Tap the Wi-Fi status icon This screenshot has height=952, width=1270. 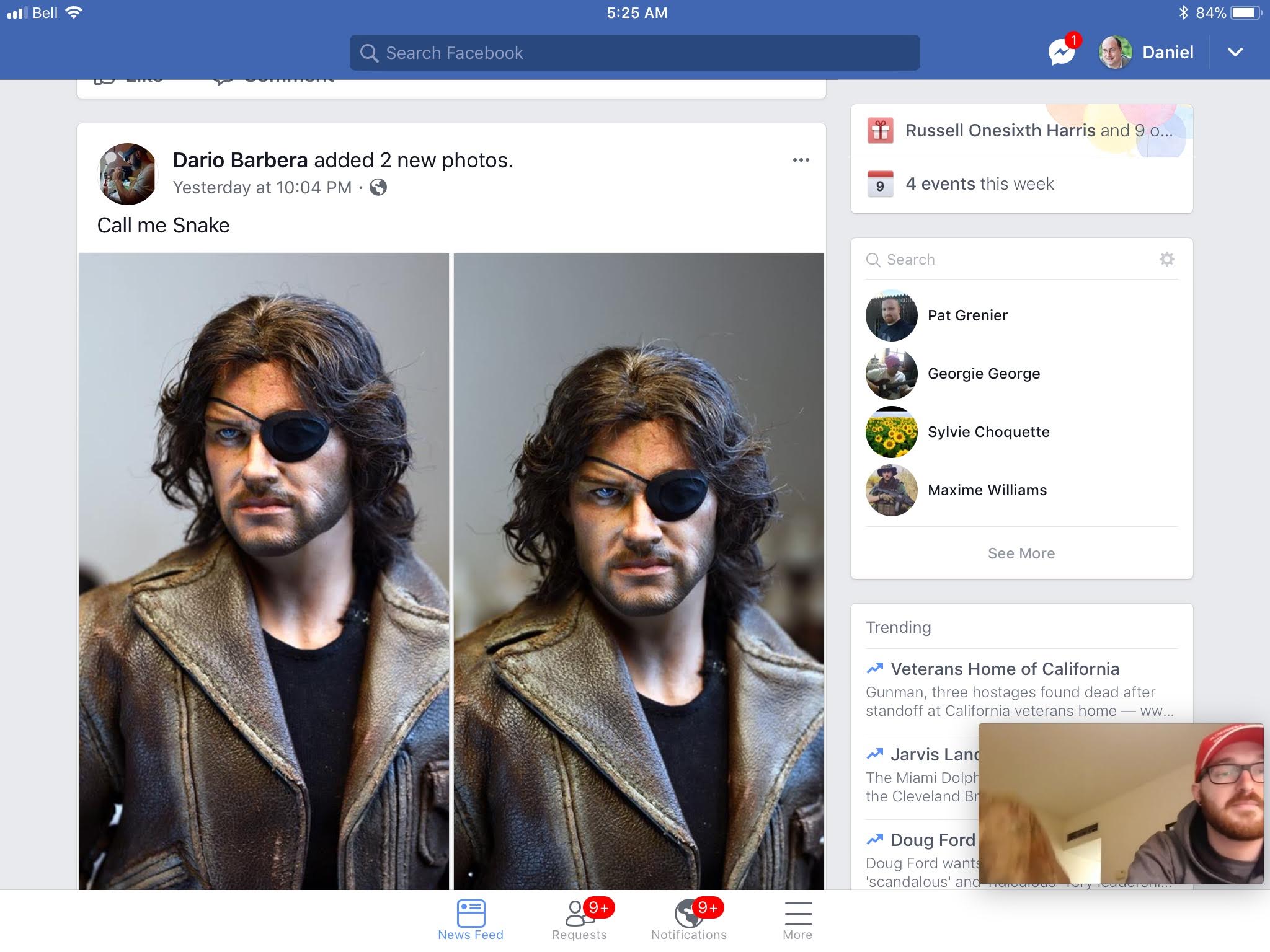73,12
